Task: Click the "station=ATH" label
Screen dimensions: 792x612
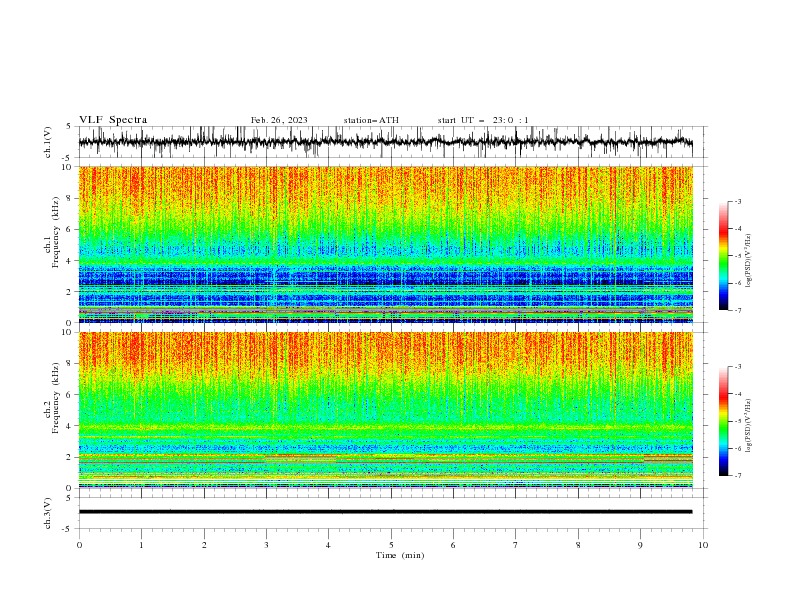Action: 371,120
